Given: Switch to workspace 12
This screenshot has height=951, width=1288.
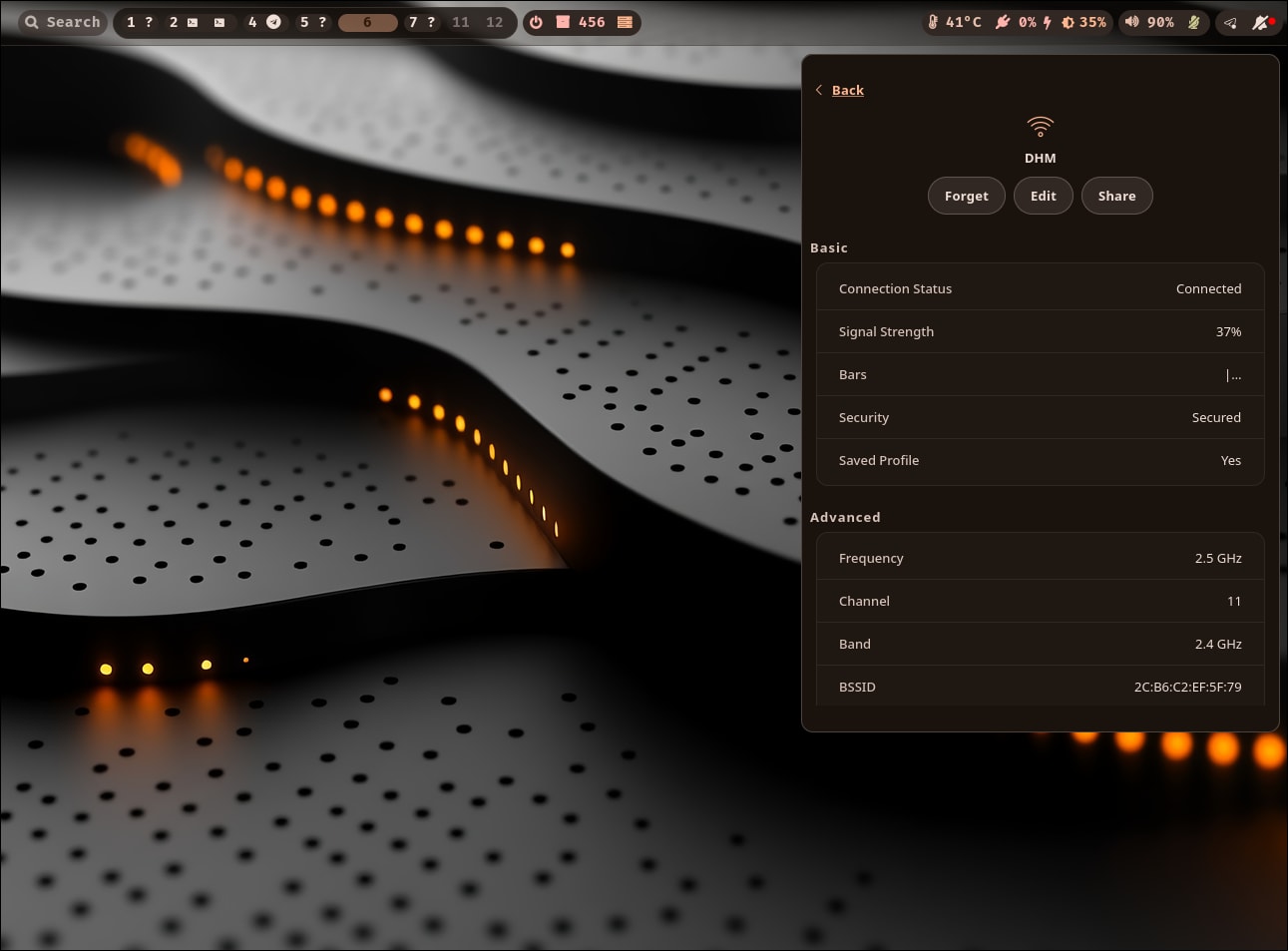Looking at the screenshot, I should [495, 22].
